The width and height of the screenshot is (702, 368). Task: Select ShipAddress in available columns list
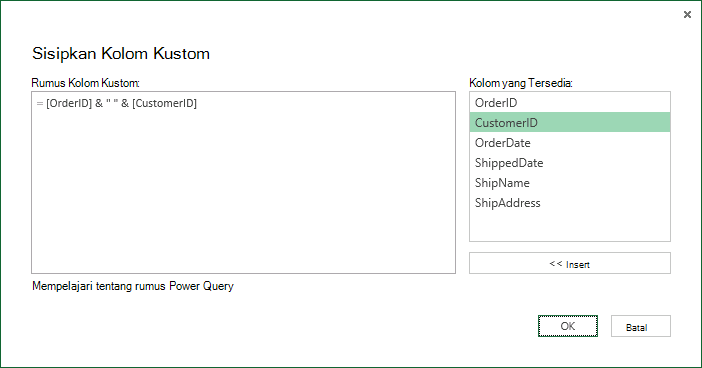pos(570,202)
